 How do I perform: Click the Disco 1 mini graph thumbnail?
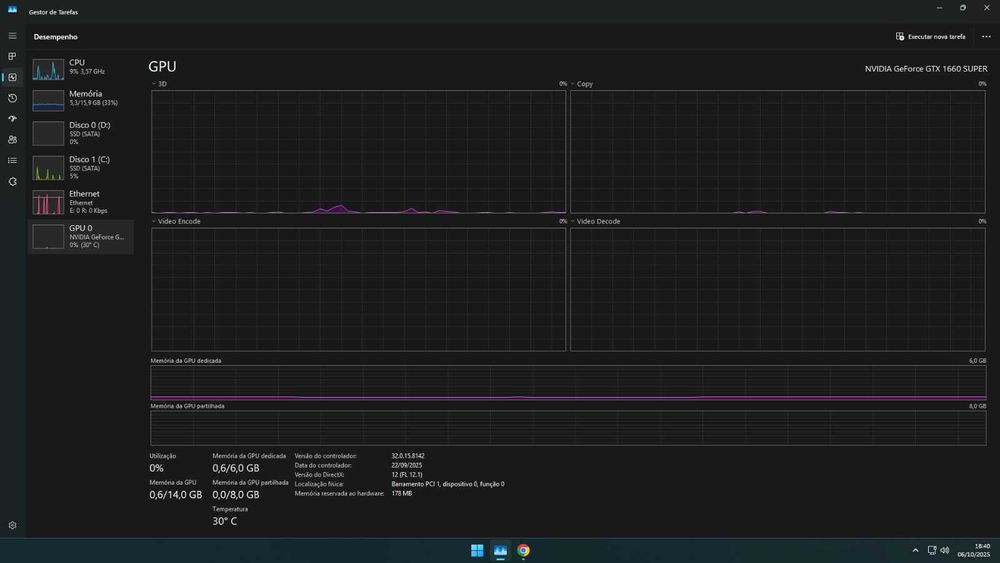click(48, 168)
